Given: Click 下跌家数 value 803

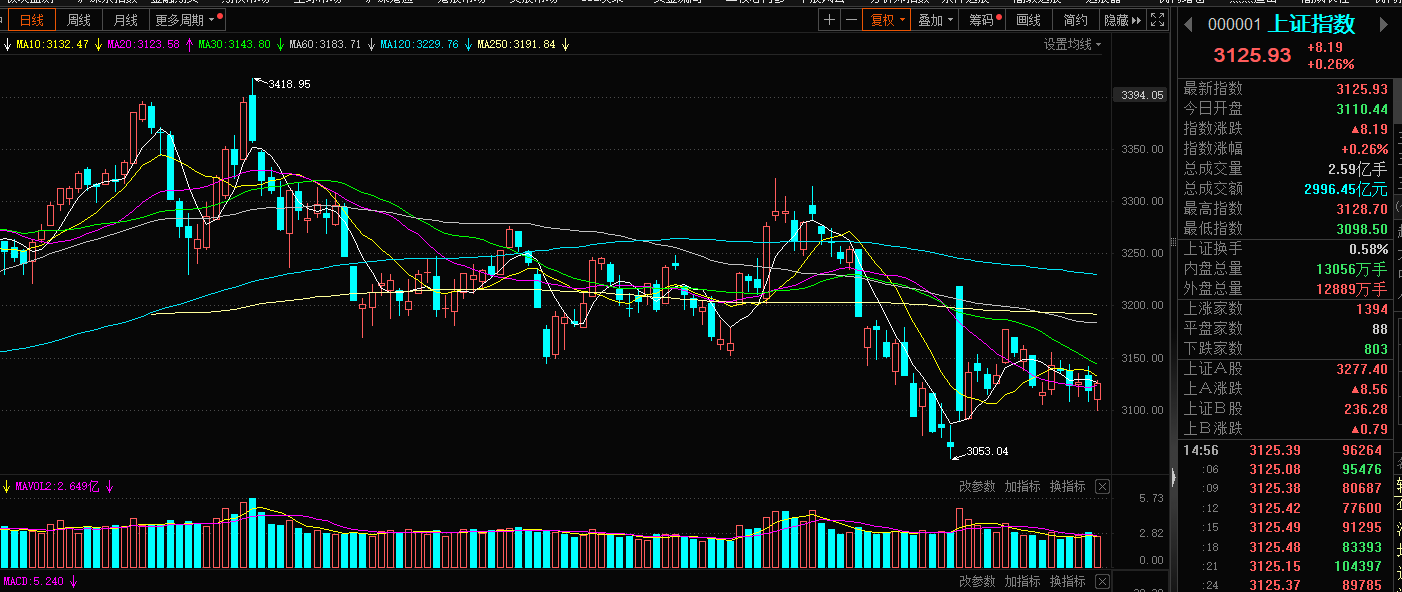Looking at the screenshot, I should 1376,349.
